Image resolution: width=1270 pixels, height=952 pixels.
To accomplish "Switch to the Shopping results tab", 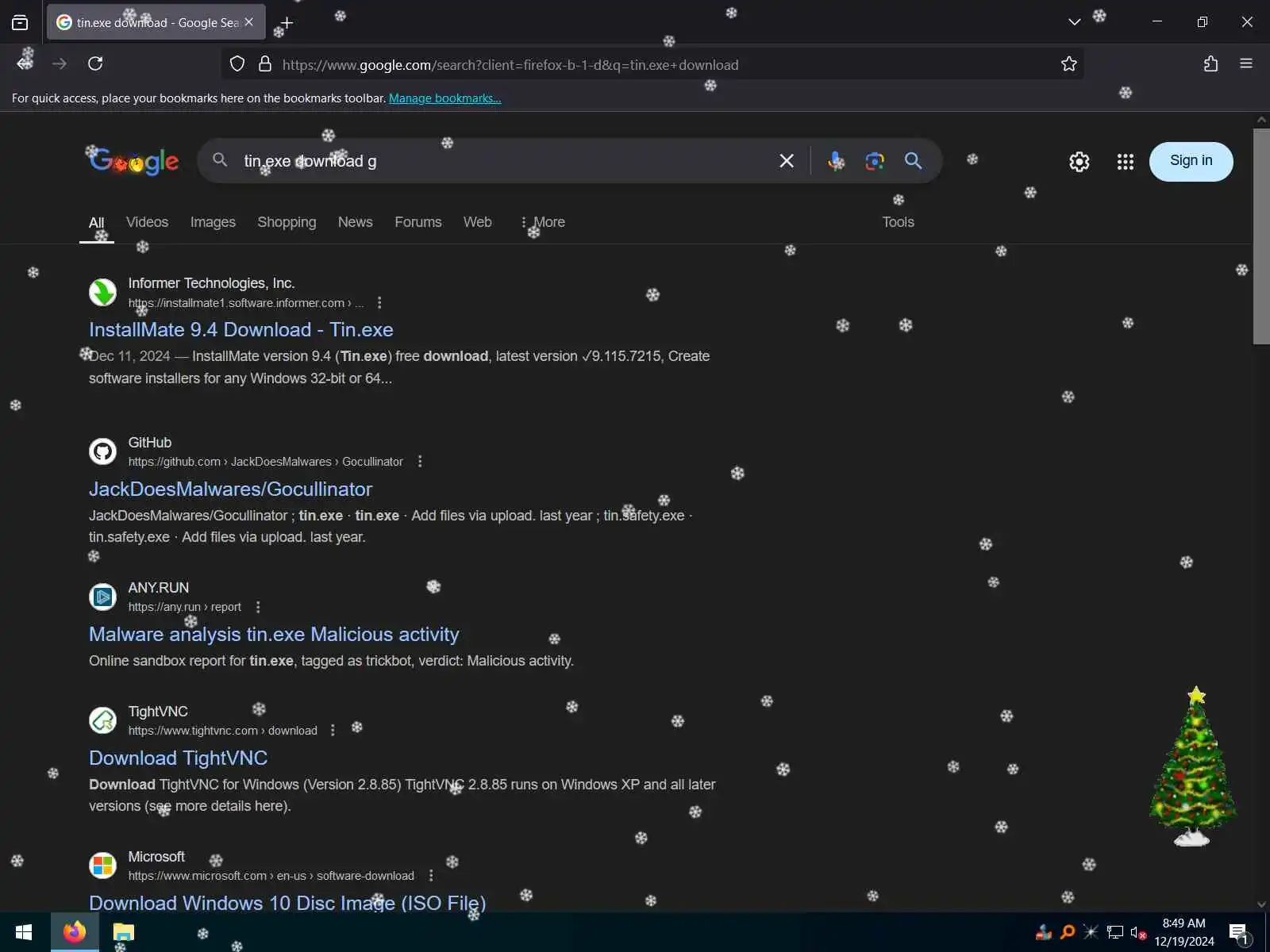I will (287, 222).
